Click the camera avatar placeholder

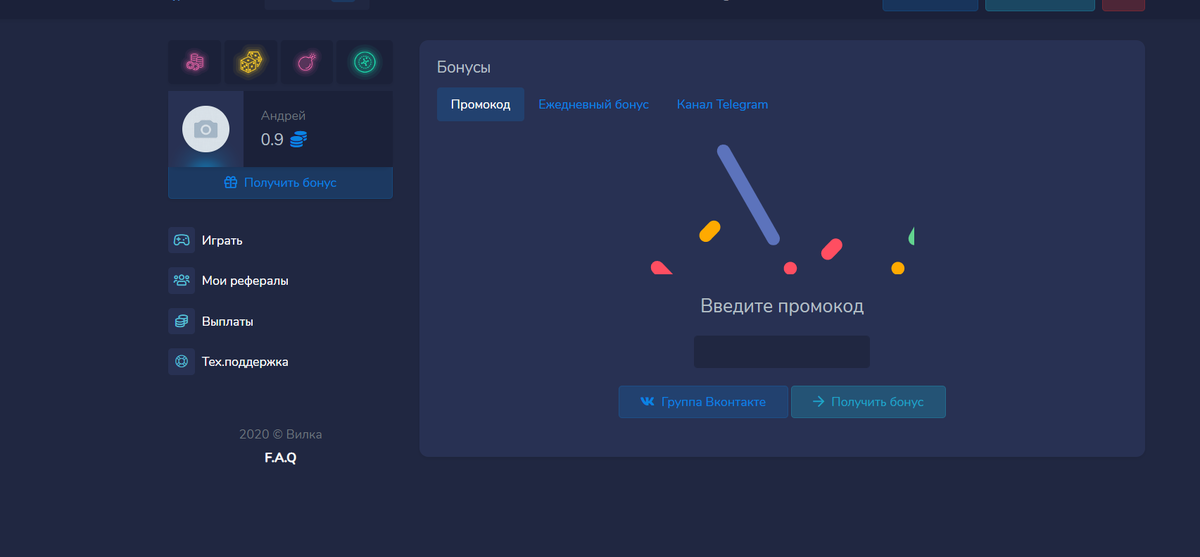tap(206, 129)
